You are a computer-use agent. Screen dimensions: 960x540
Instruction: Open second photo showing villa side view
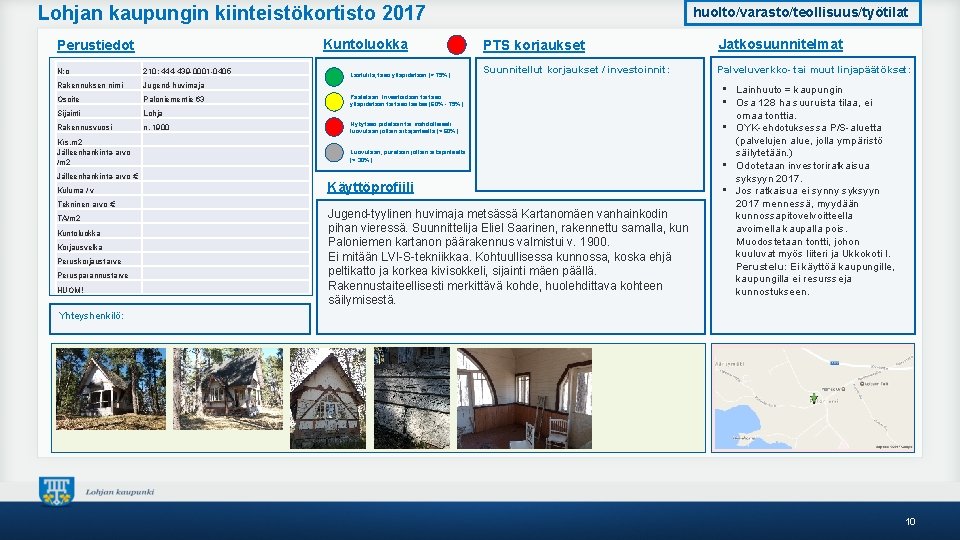click(228, 389)
